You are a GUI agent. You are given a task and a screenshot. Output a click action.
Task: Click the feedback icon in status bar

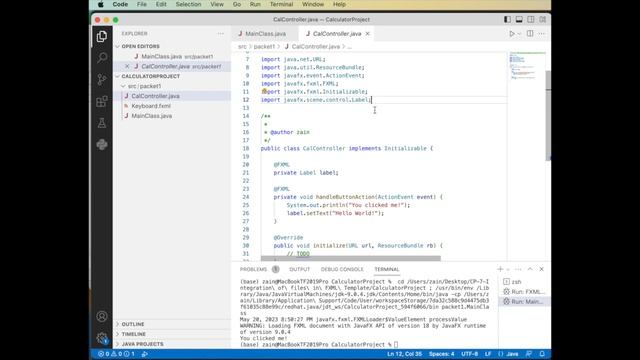coord(529,354)
